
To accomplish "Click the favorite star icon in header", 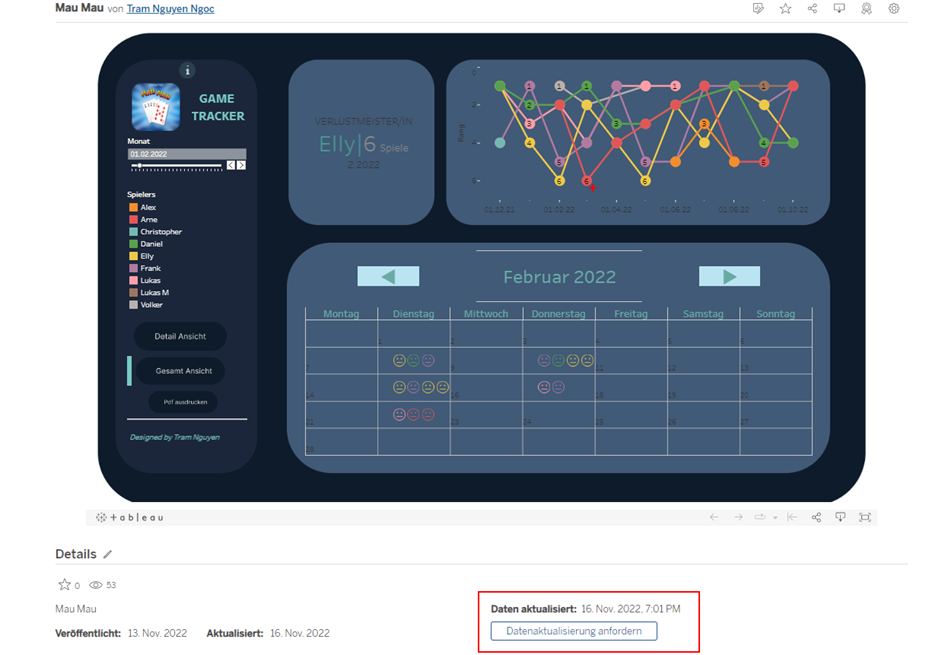I will (785, 8).
